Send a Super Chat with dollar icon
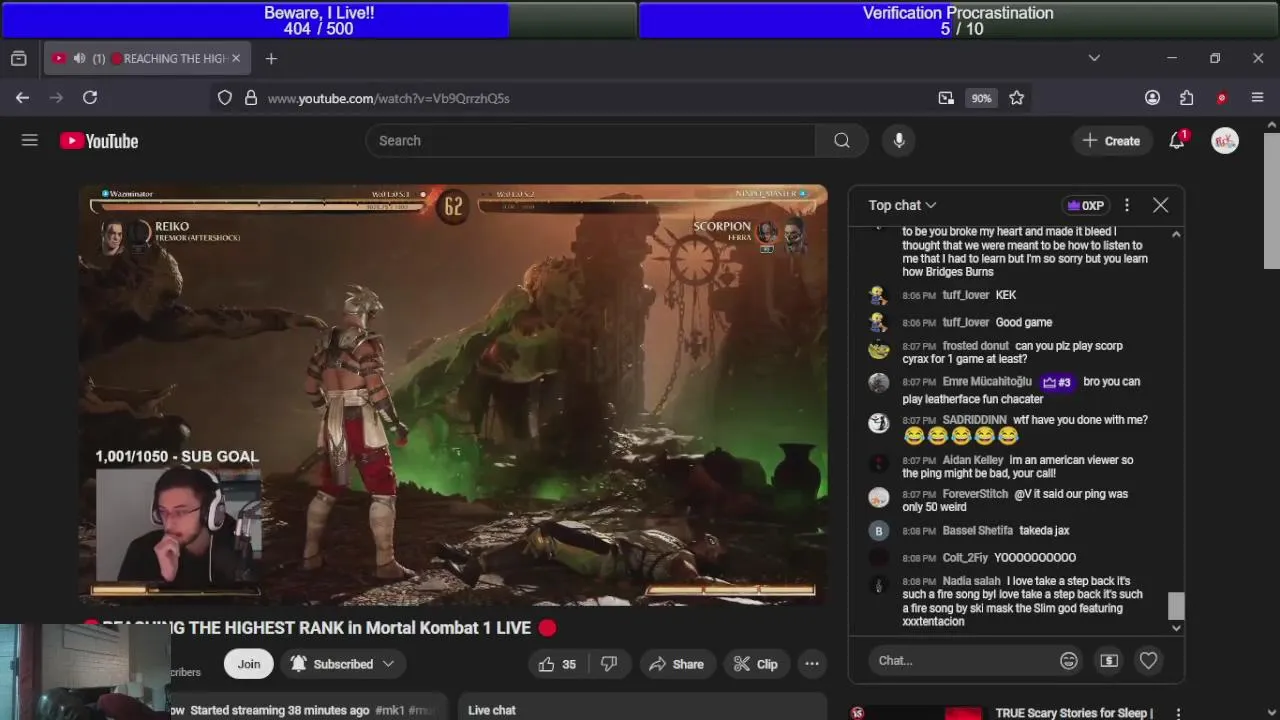 point(1109,661)
